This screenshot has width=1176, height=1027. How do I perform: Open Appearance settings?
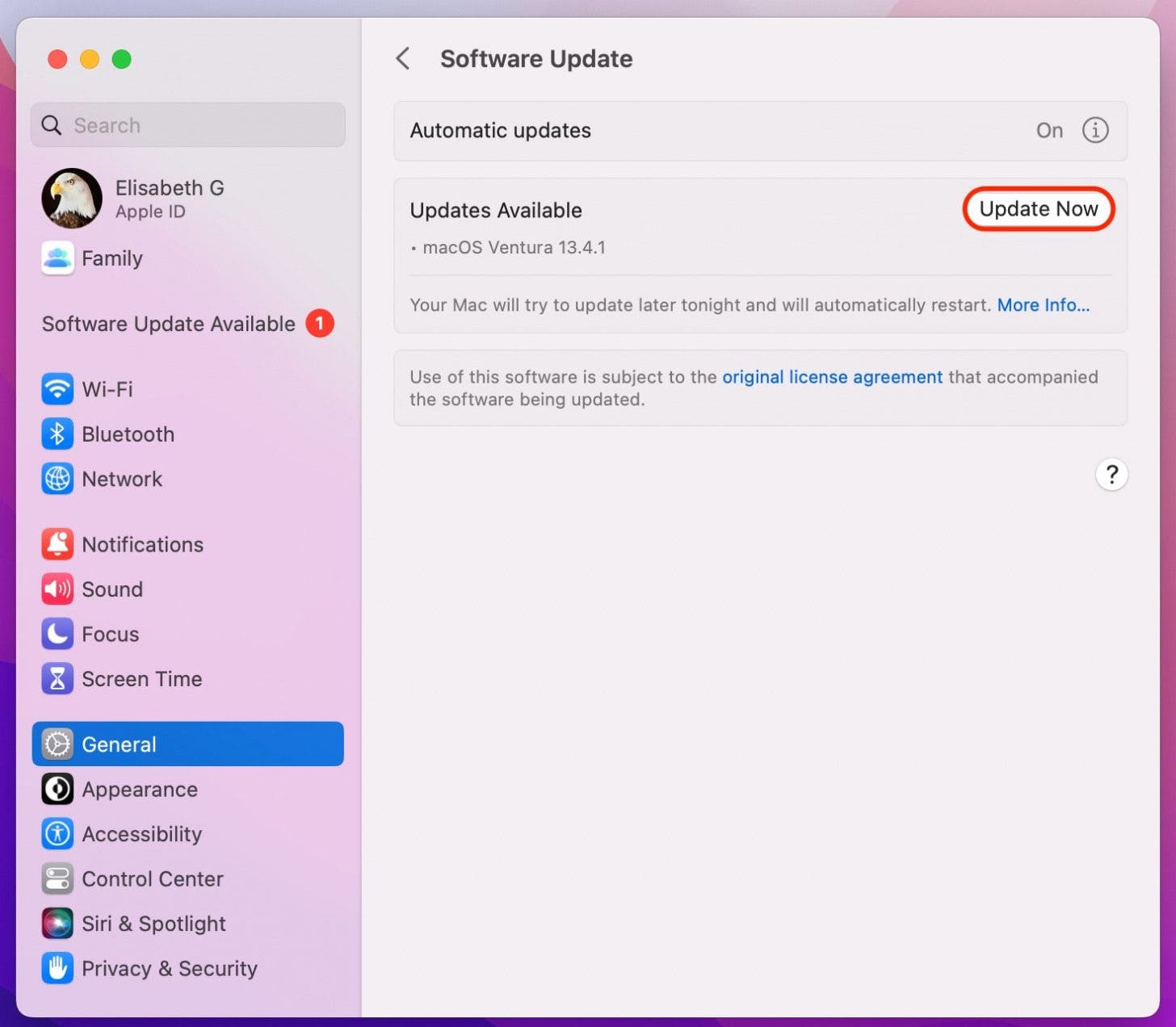pyautogui.click(x=139, y=790)
